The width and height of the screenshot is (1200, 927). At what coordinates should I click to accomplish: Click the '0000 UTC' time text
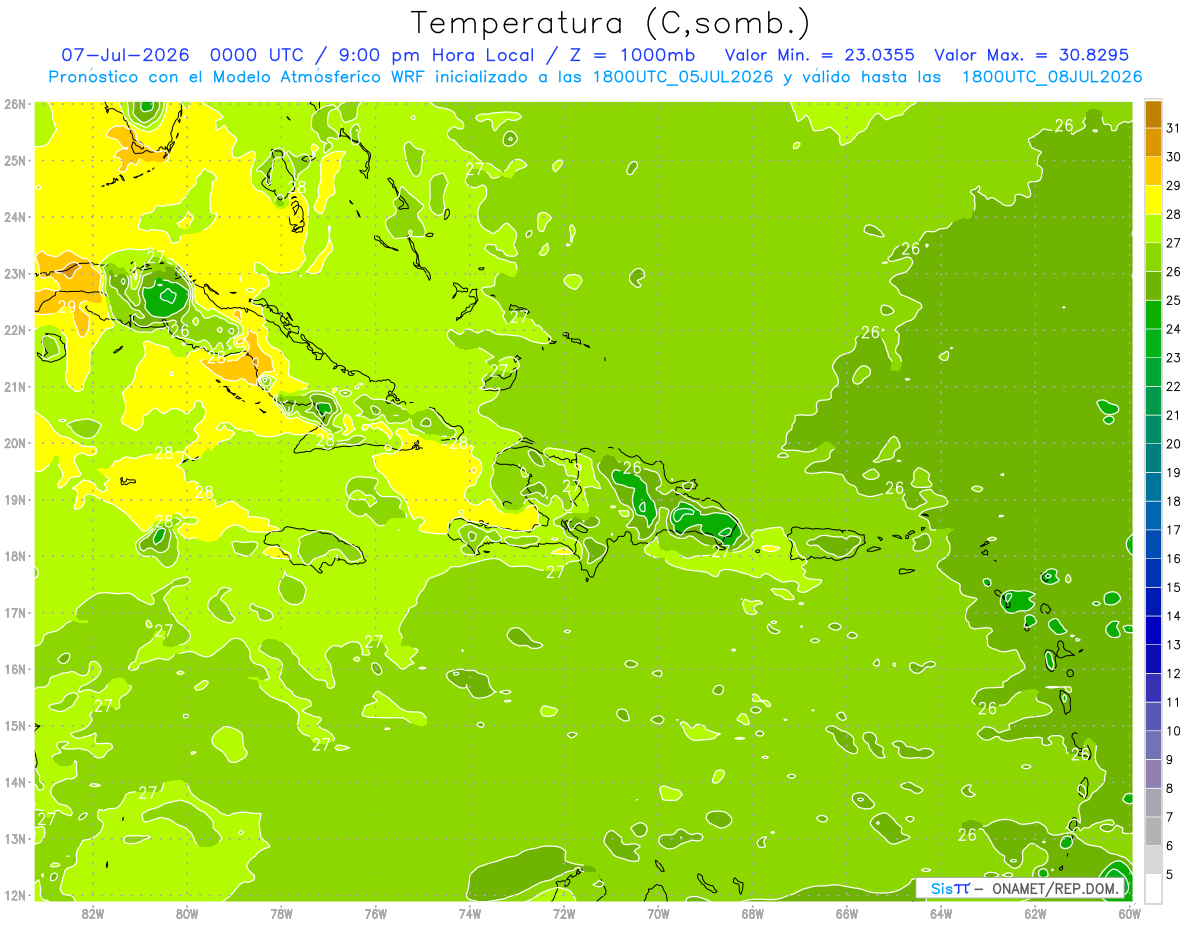pyautogui.click(x=257, y=55)
